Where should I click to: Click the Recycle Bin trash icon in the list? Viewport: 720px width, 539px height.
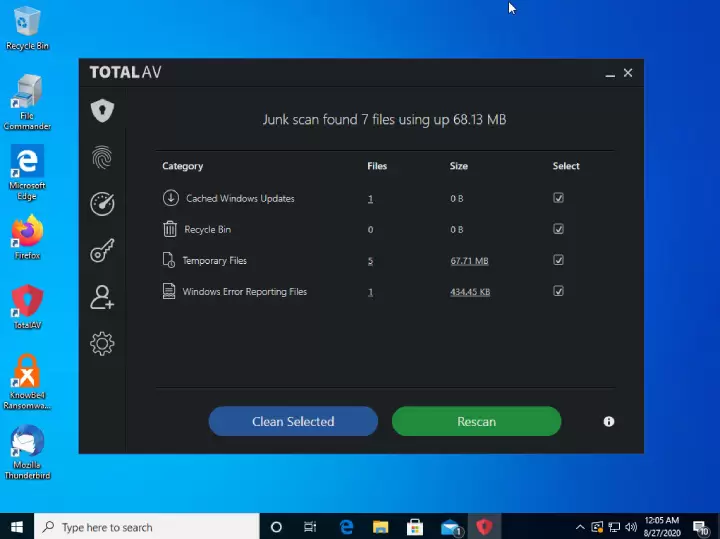pos(170,229)
